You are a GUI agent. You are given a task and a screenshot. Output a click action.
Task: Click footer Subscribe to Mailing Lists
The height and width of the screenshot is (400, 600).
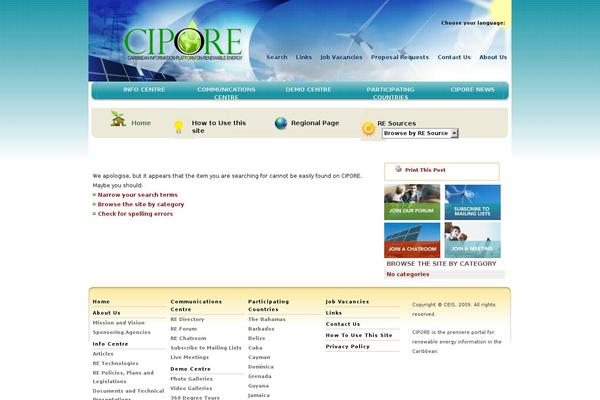coord(206,348)
